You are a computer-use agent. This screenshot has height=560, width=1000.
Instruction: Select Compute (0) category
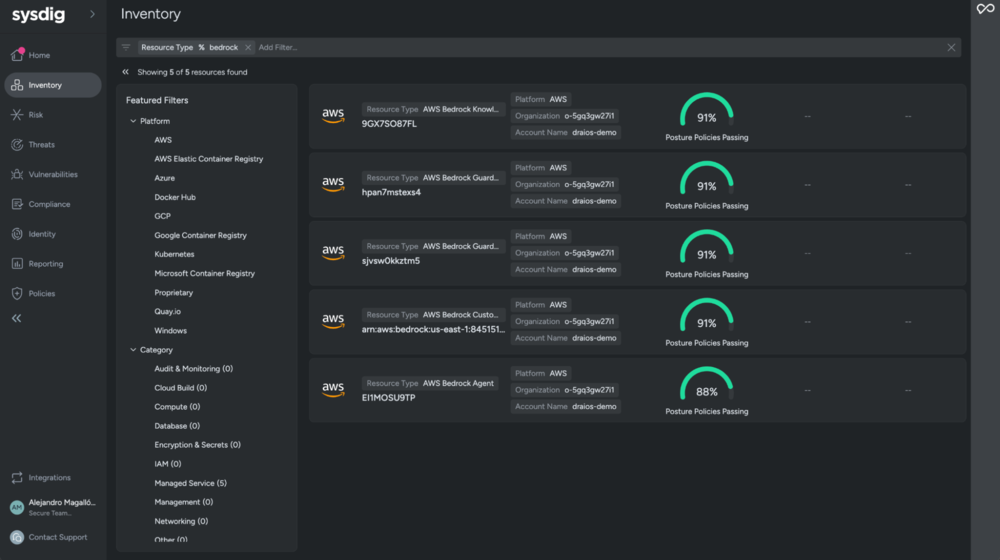[x=177, y=407]
